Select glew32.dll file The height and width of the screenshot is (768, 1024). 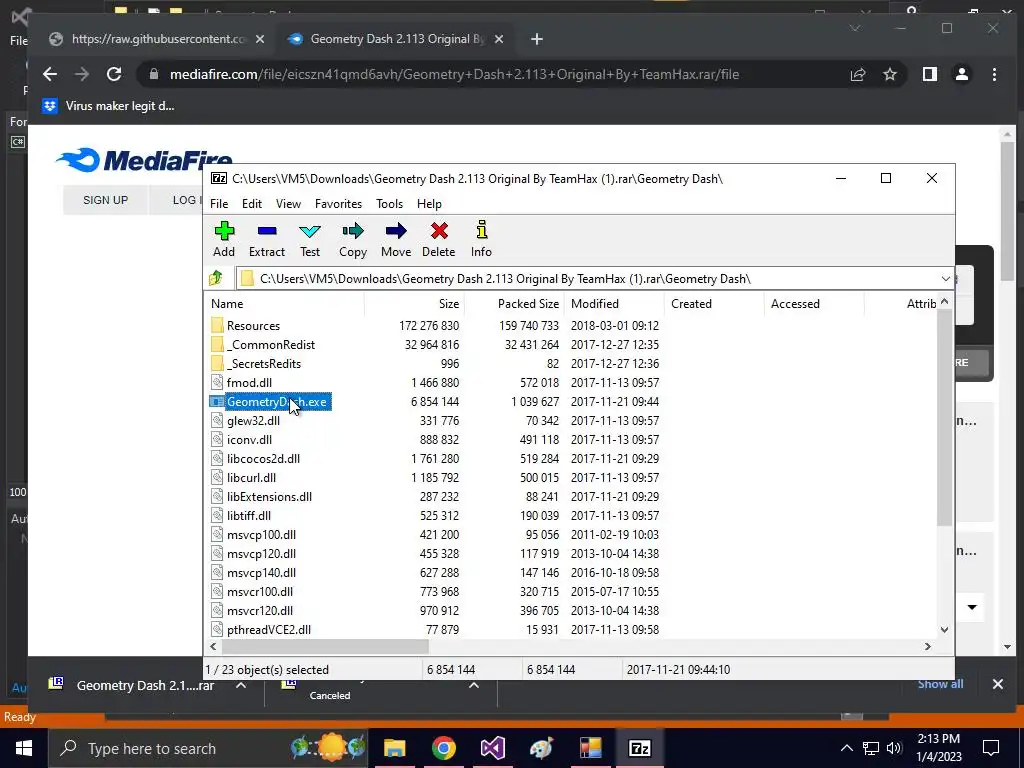click(x=253, y=421)
